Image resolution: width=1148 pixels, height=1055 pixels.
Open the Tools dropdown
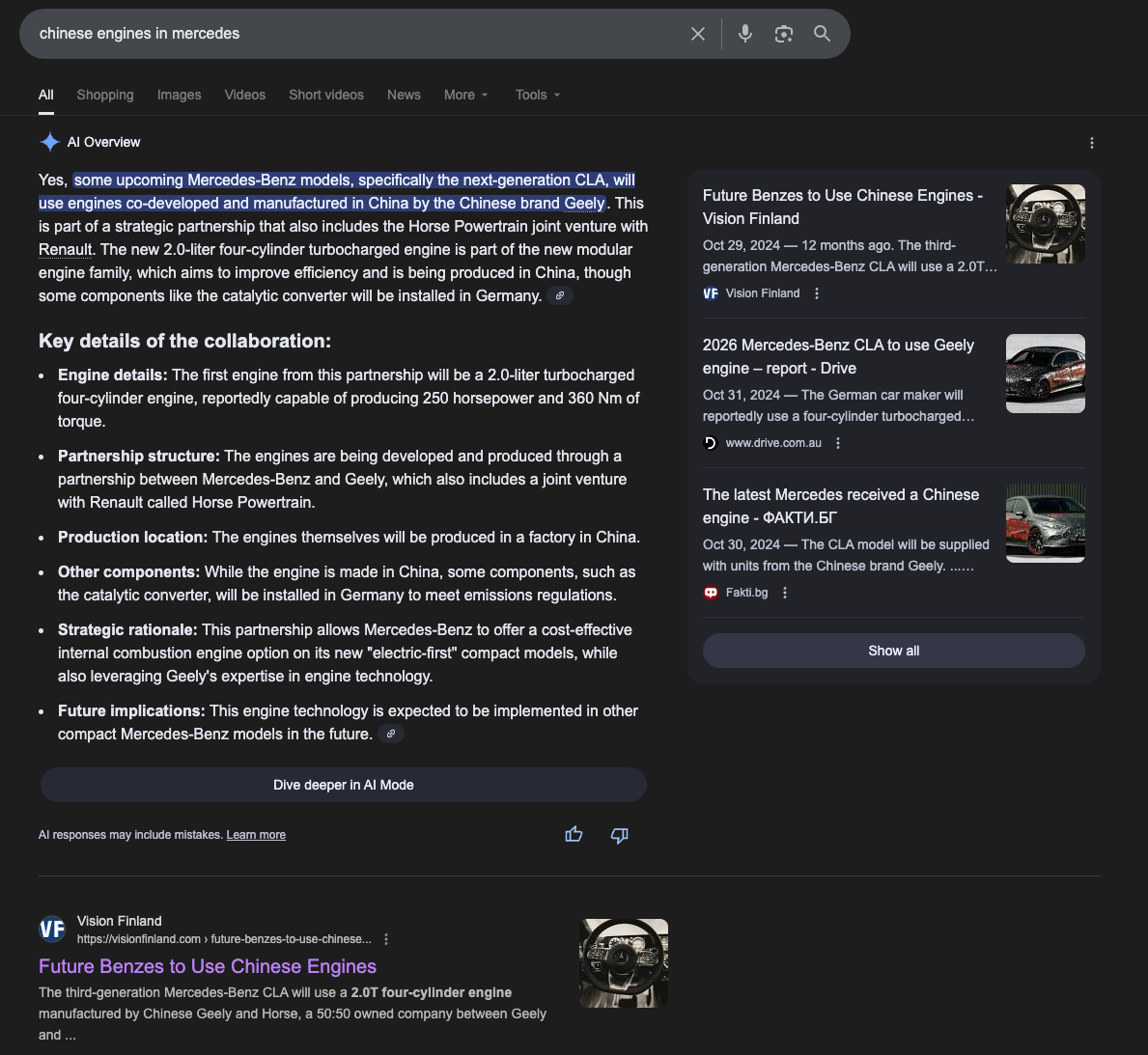(538, 96)
